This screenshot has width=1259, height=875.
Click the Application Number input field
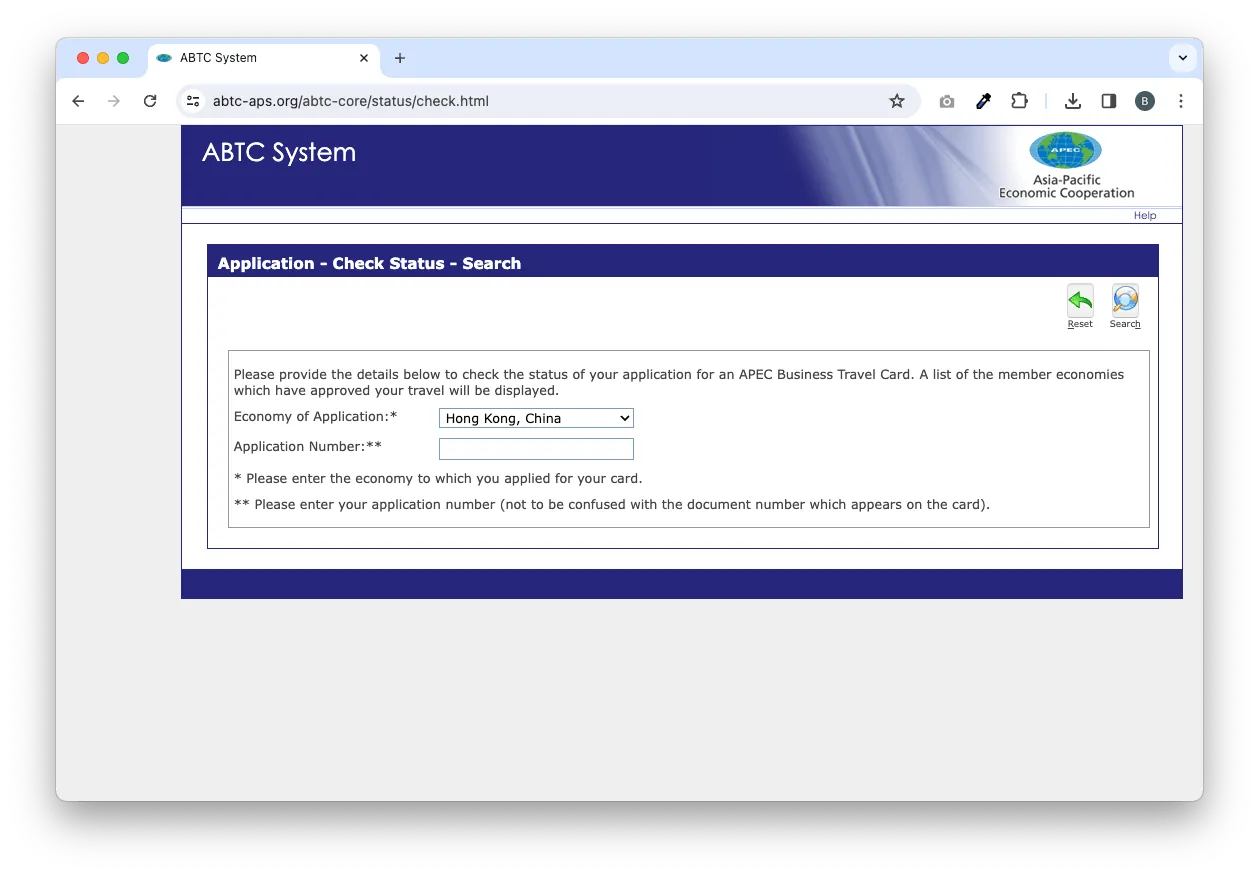536,449
